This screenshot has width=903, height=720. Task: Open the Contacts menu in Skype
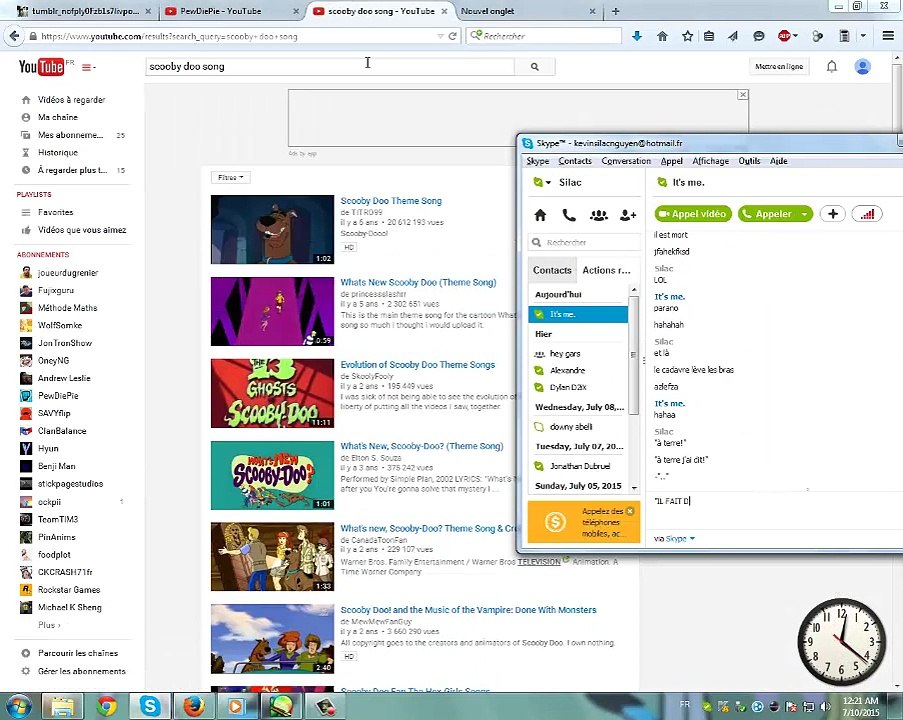click(575, 161)
